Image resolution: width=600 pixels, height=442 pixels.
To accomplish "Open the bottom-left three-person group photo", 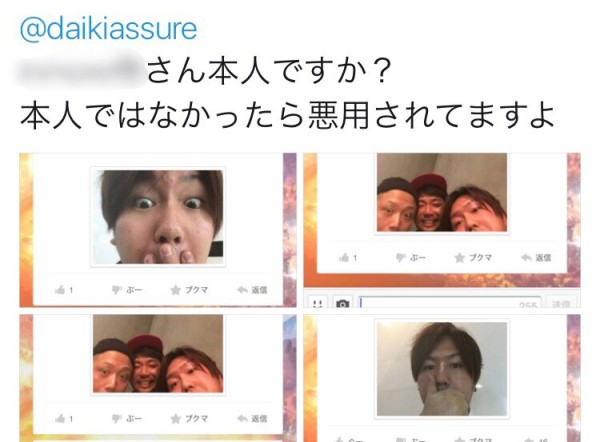I will [158, 354].
